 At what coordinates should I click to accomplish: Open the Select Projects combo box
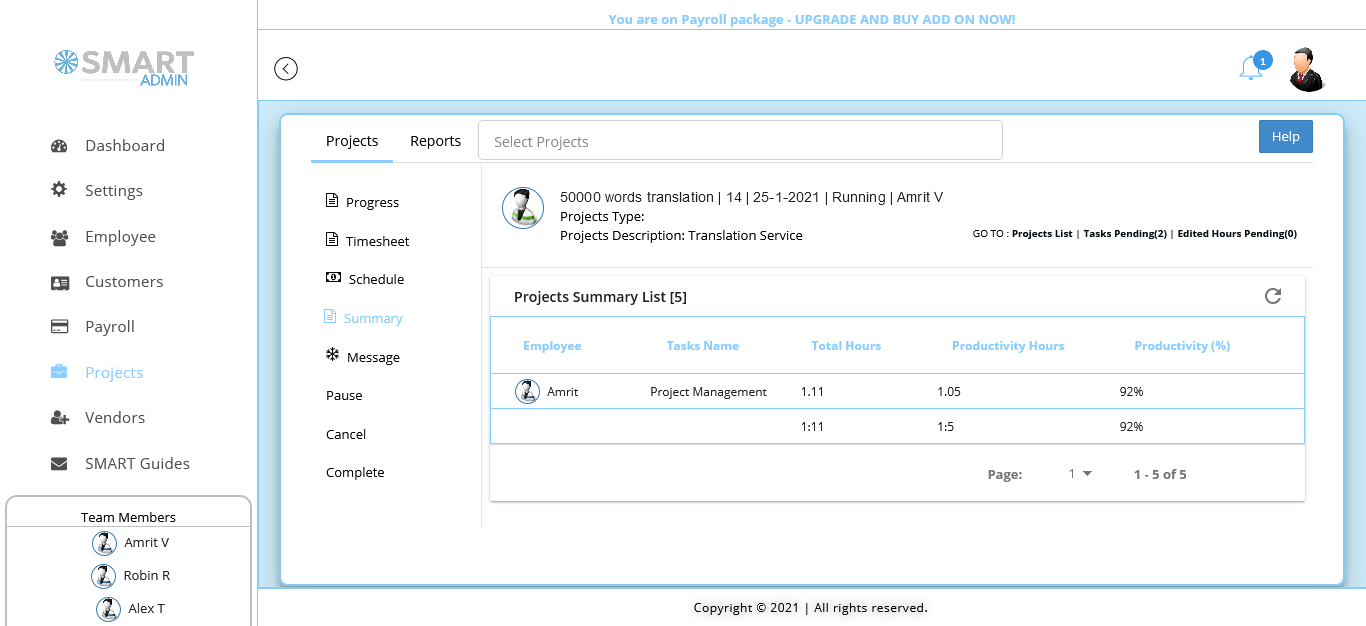[740, 141]
